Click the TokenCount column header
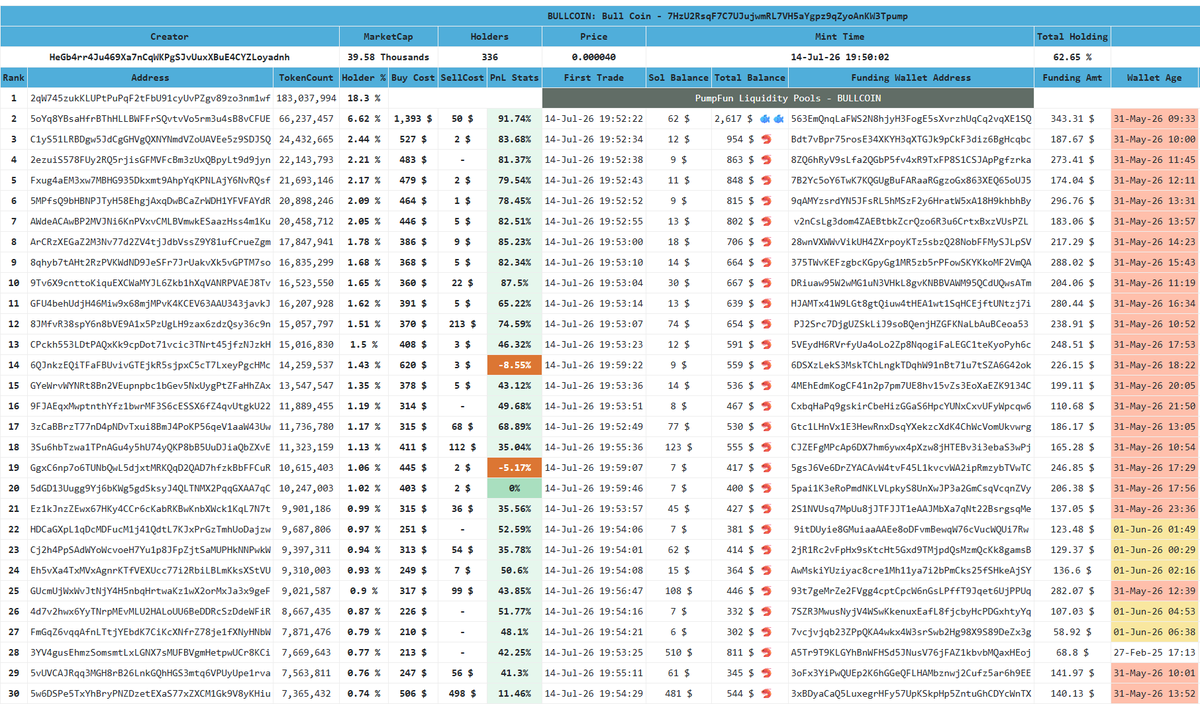1200x704 pixels. point(306,77)
